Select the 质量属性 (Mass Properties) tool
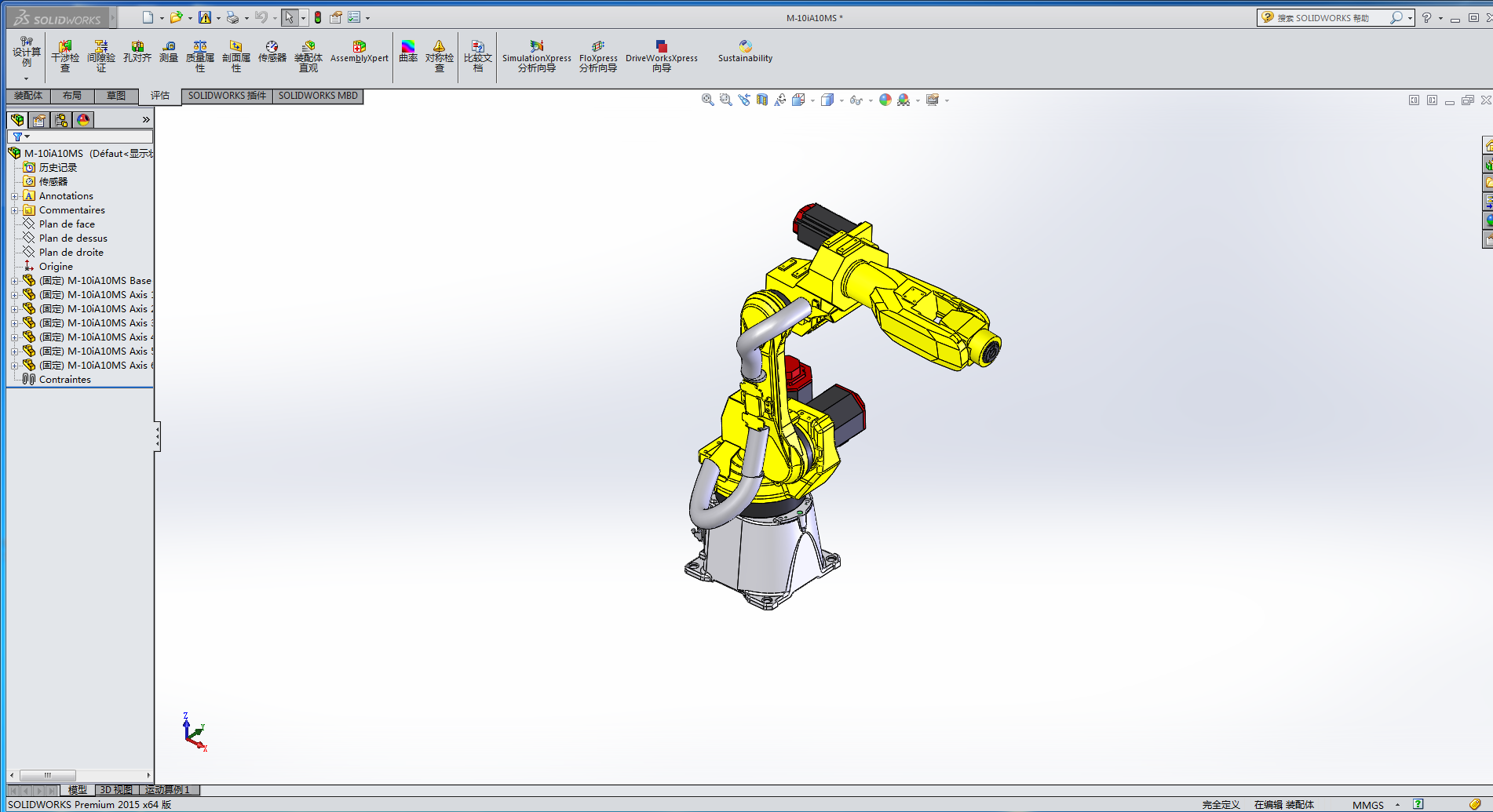 200,53
